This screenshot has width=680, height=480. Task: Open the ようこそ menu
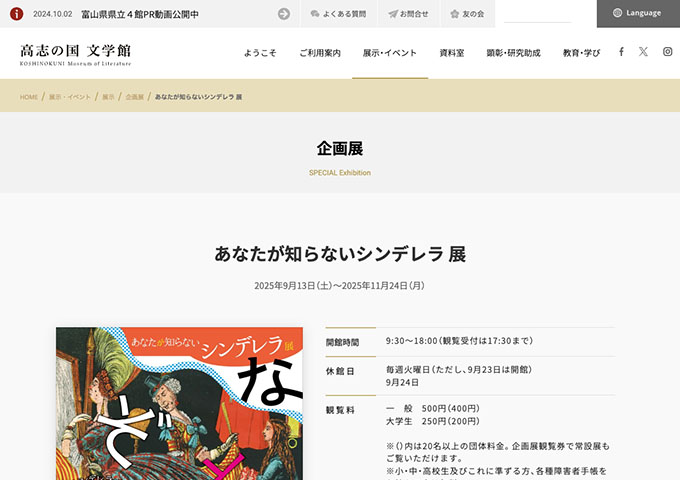(x=260, y=53)
